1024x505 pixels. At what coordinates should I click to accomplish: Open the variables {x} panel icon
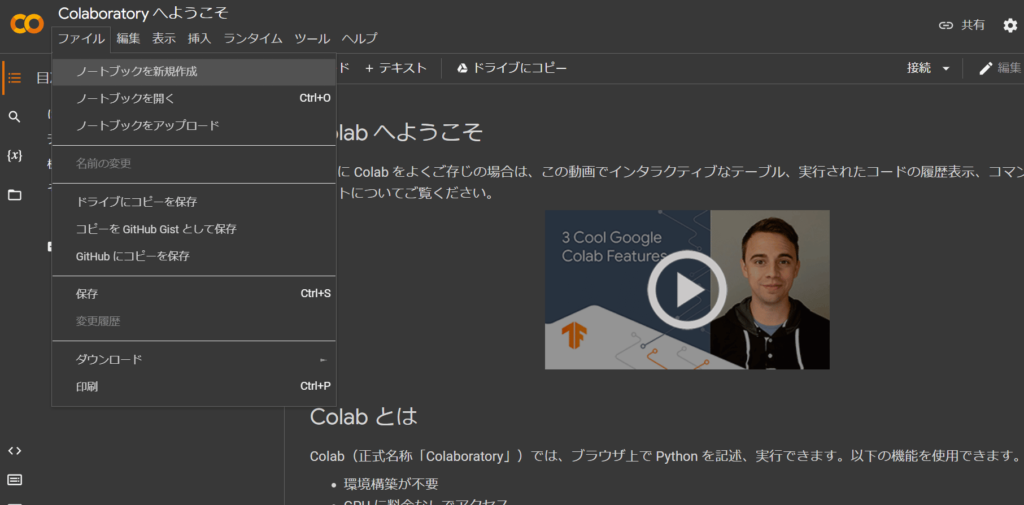coord(14,155)
